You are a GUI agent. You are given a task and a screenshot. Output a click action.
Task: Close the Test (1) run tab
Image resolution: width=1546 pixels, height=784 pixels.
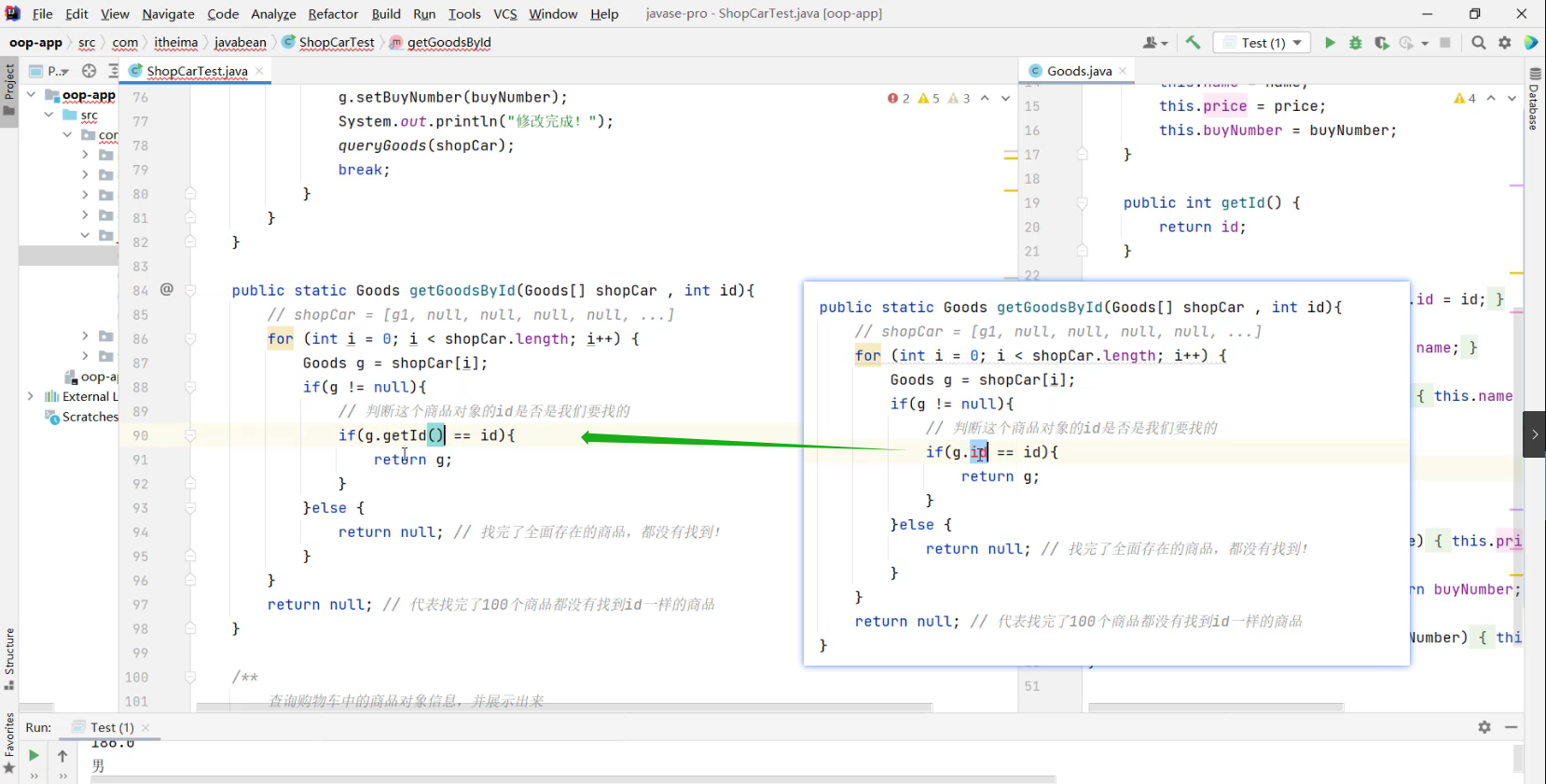click(145, 727)
